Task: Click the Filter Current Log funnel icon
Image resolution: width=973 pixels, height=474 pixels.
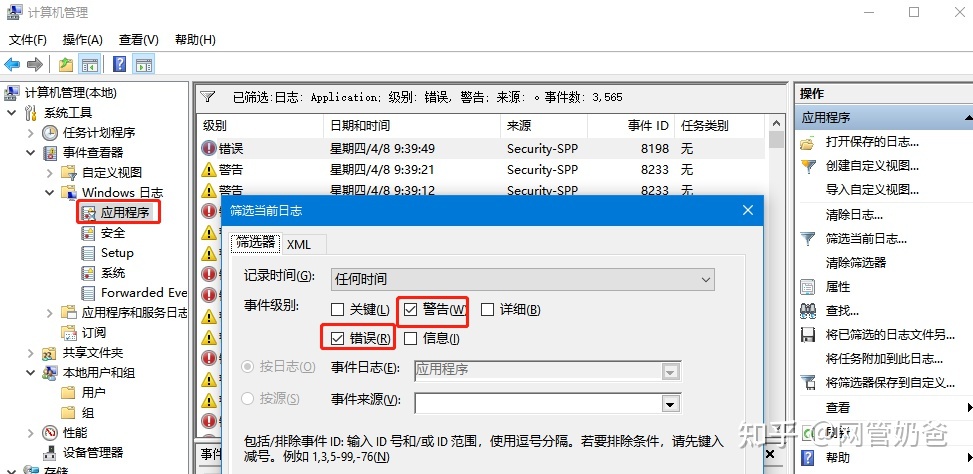Action: (x=807, y=239)
